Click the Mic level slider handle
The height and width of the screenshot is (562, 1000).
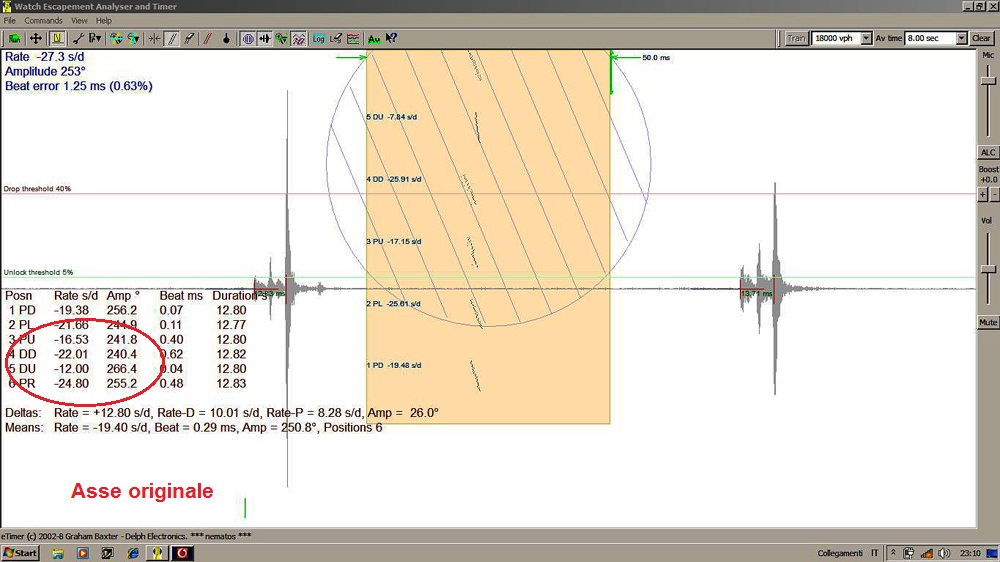pos(987,82)
